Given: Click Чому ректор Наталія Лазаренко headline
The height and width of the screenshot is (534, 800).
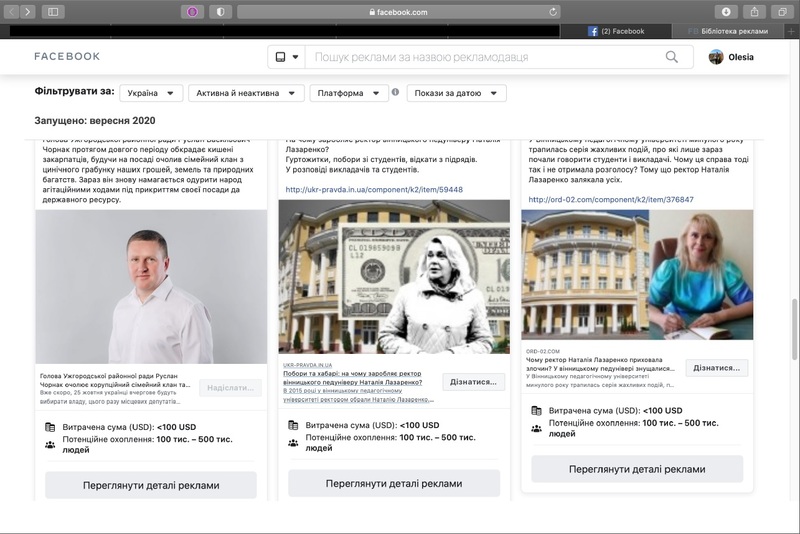Looking at the screenshot, I should tap(601, 364).
